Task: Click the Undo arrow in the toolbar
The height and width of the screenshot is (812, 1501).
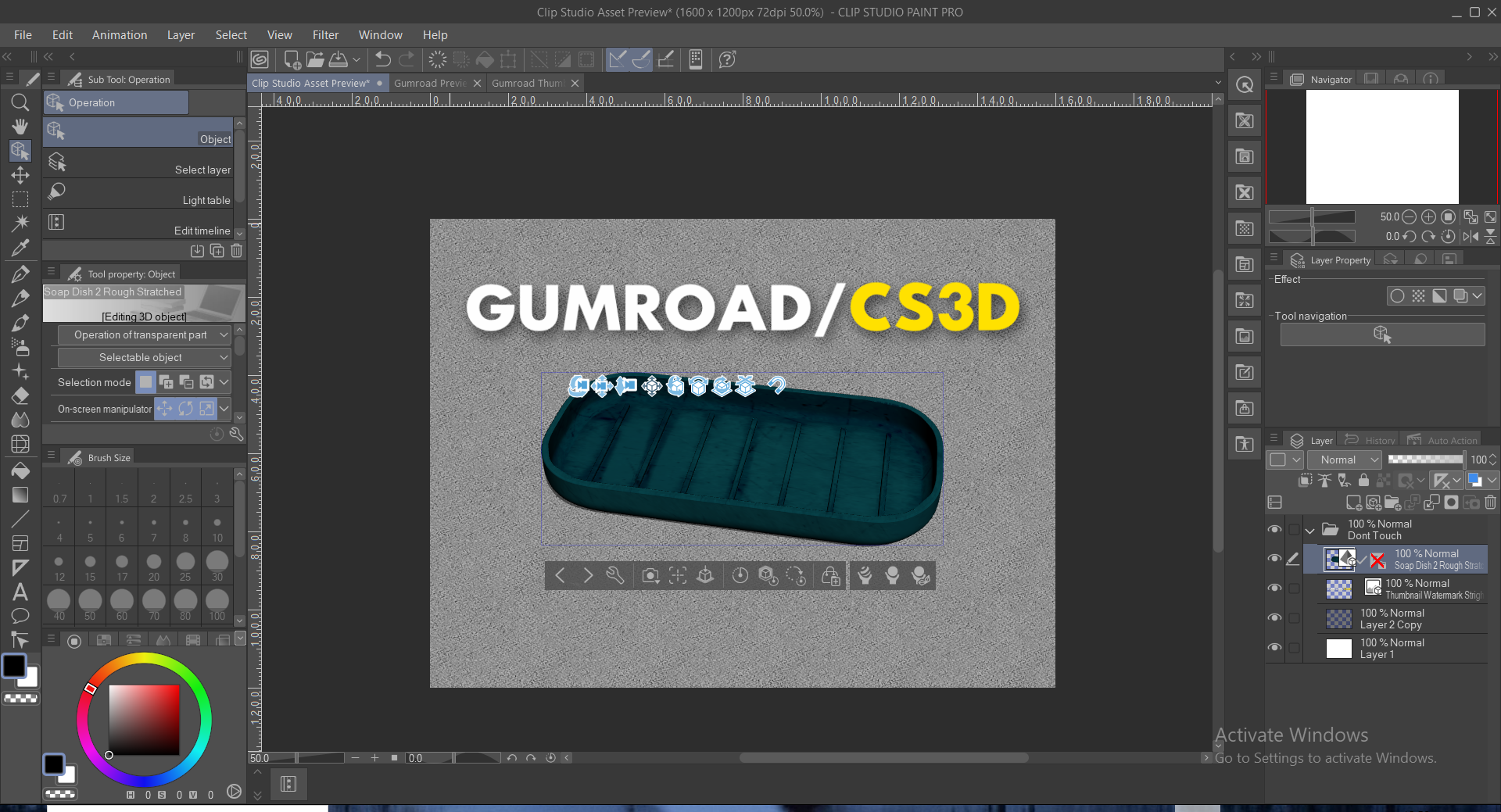Action: [x=382, y=59]
